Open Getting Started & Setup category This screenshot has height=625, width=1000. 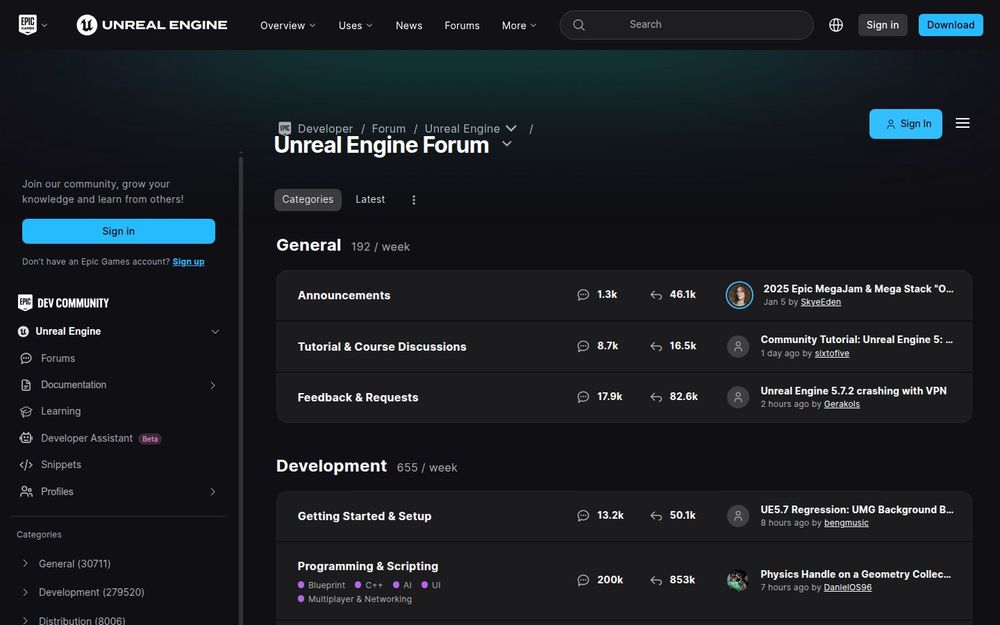coord(364,516)
